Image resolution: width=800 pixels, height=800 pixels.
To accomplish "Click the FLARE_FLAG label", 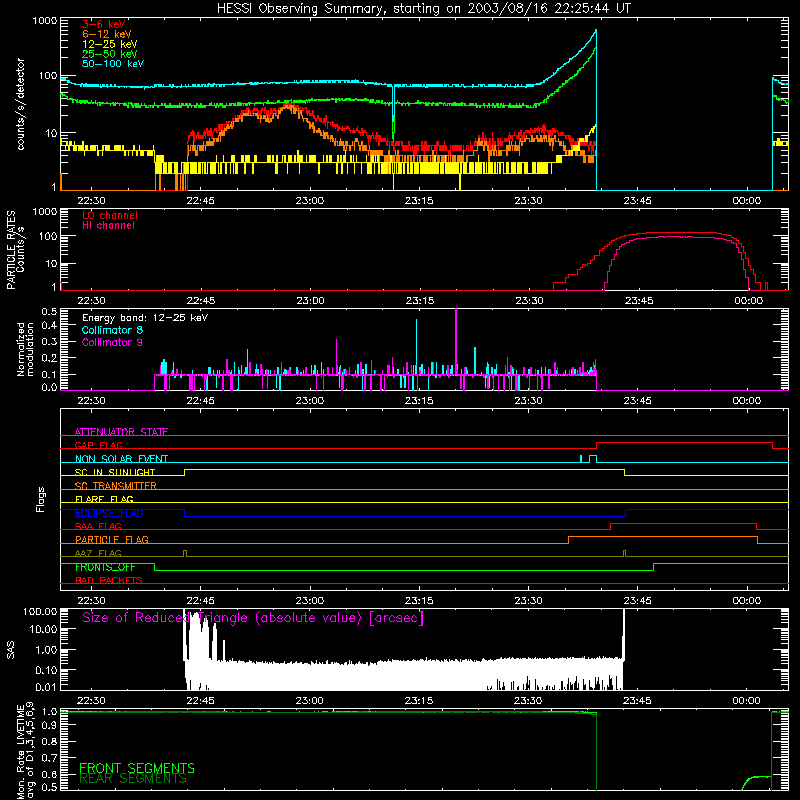I will (104, 499).
